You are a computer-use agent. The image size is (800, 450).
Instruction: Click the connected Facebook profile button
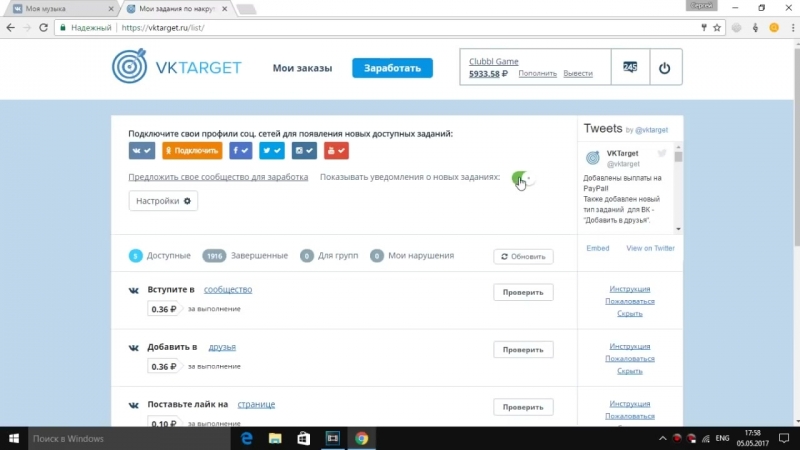click(241, 151)
